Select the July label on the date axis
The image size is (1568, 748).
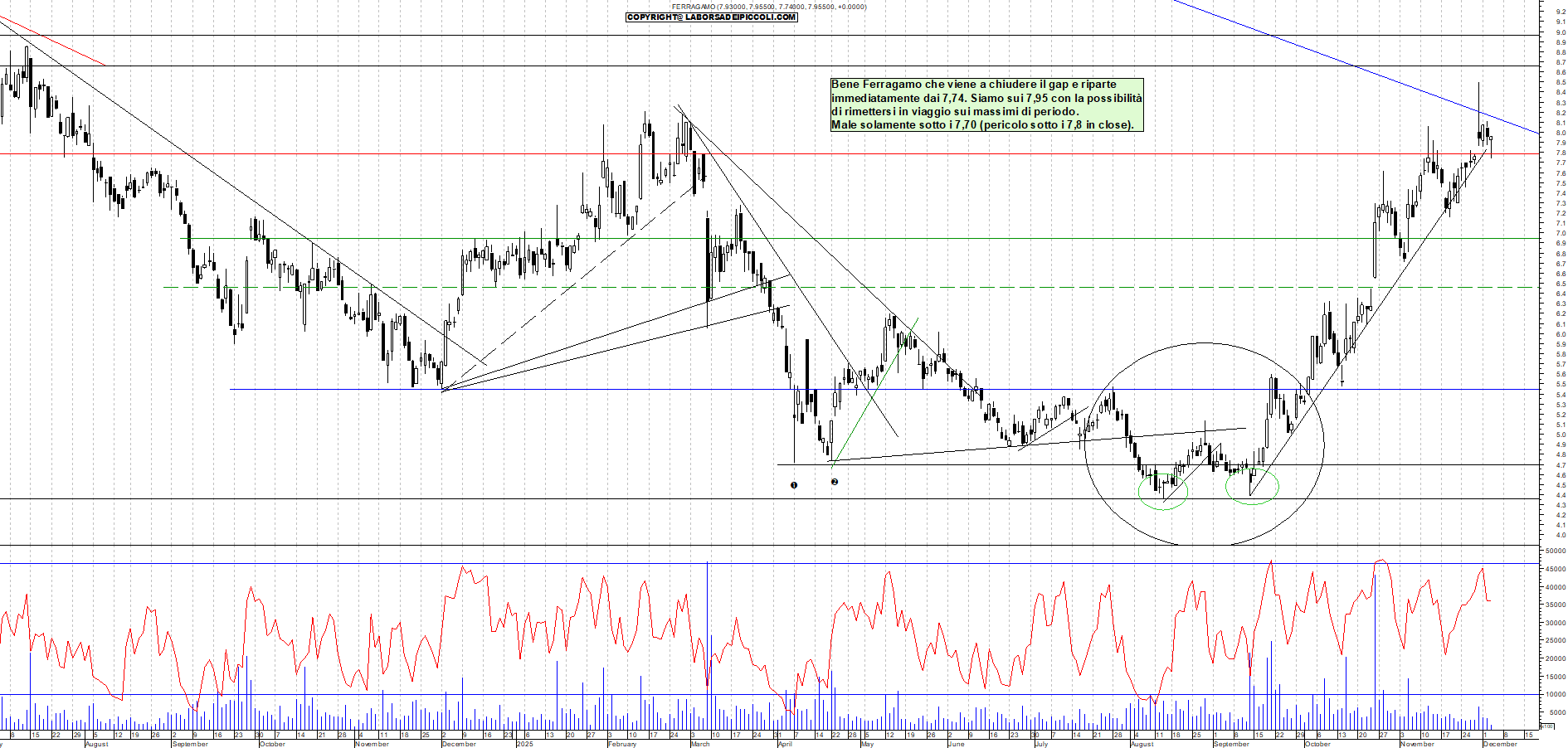pyautogui.click(x=1044, y=744)
